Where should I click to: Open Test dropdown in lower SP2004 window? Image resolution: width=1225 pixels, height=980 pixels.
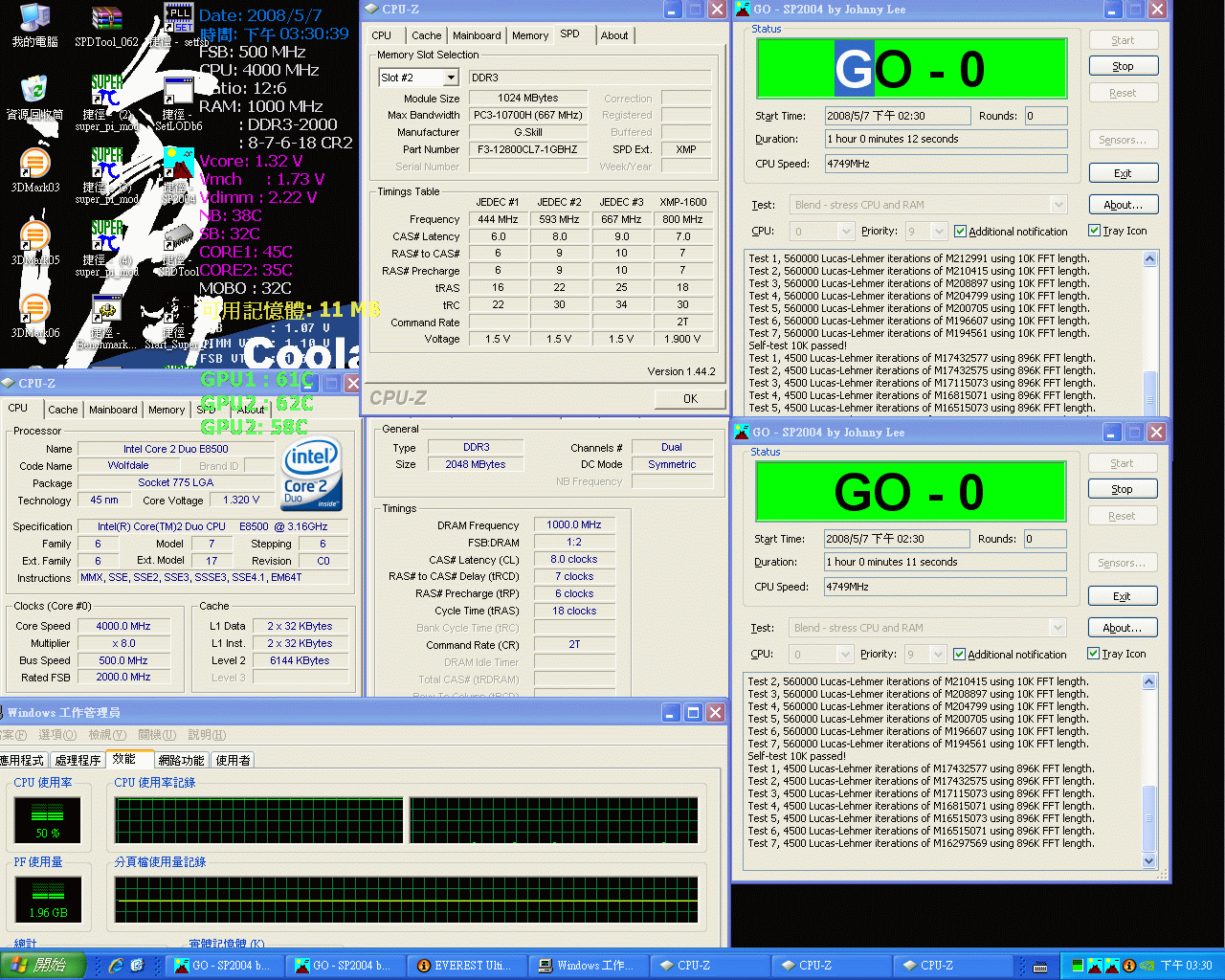coord(1057,628)
